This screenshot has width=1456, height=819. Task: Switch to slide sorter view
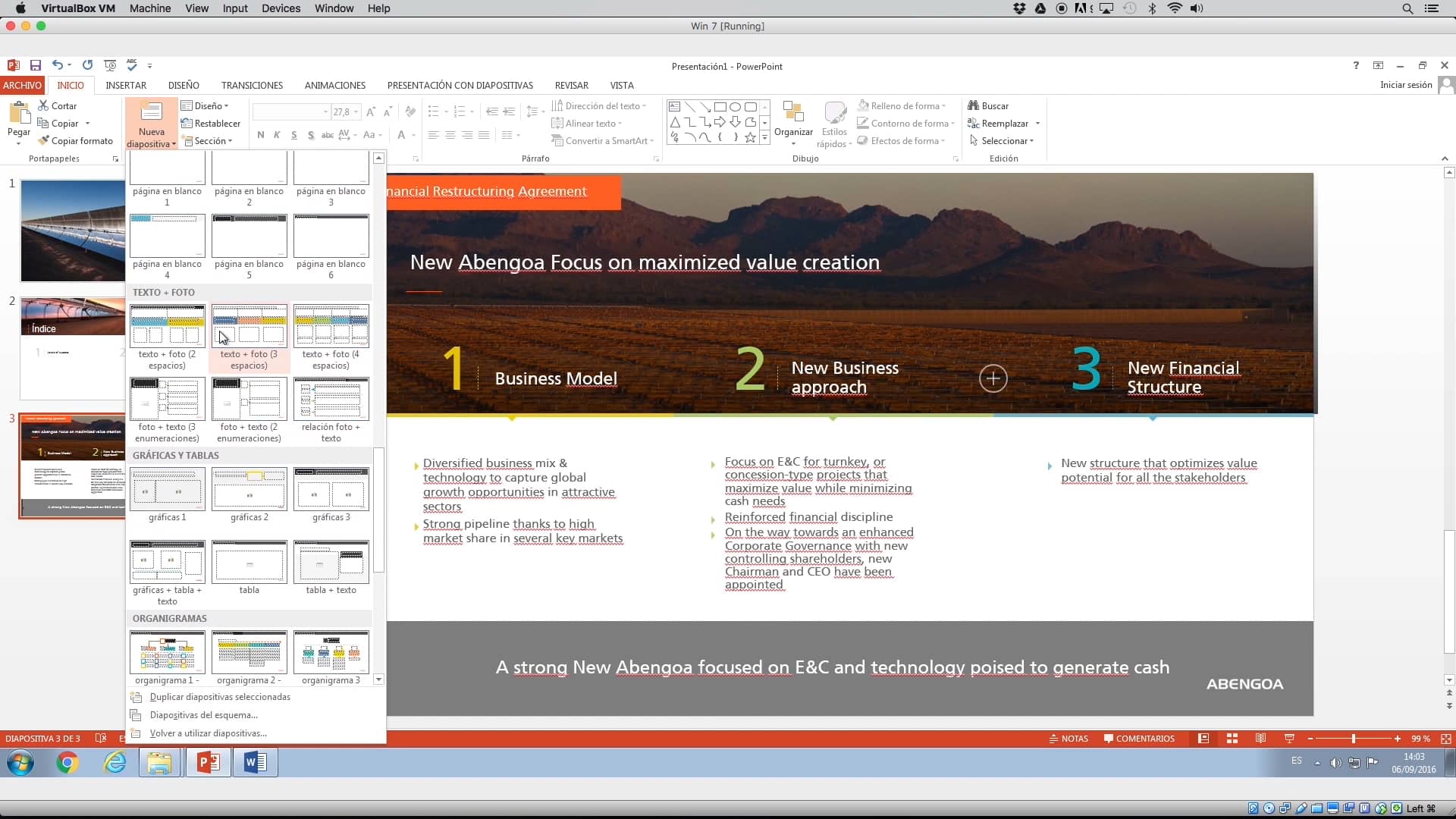click(1232, 739)
